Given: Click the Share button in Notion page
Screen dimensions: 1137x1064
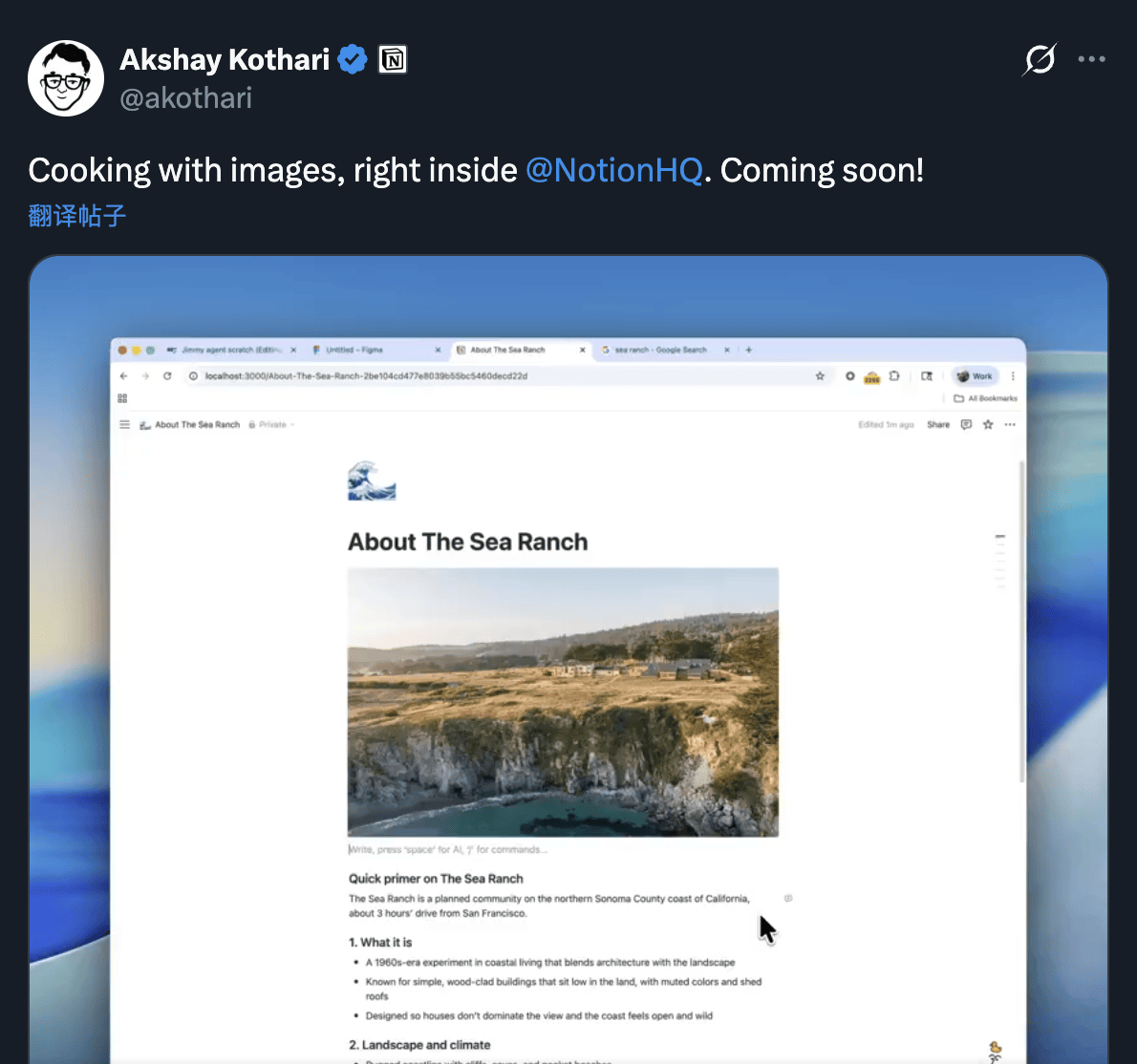Looking at the screenshot, I should 938,425.
